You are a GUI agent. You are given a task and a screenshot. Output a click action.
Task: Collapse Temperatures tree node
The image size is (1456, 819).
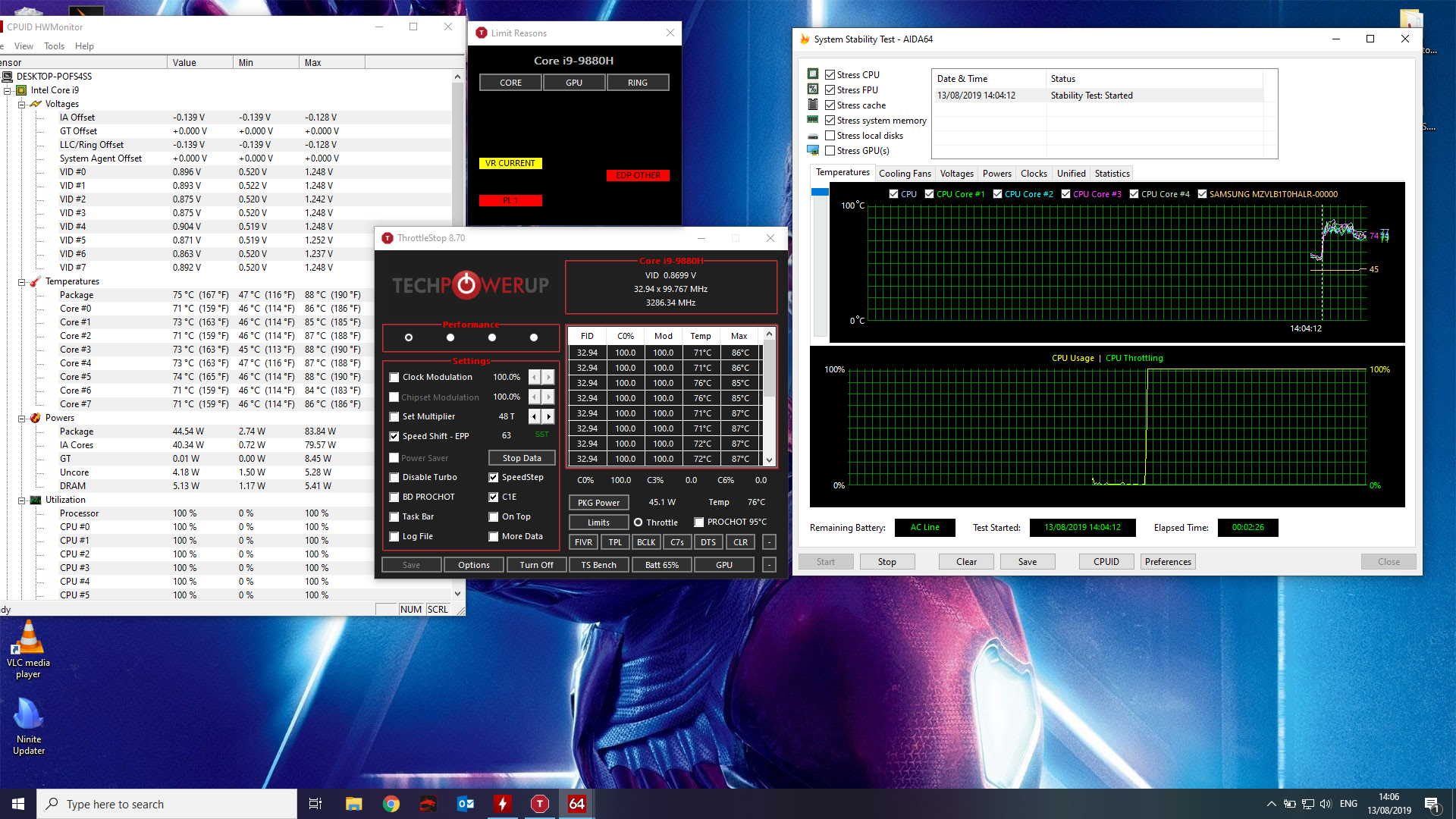pos(21,281)
